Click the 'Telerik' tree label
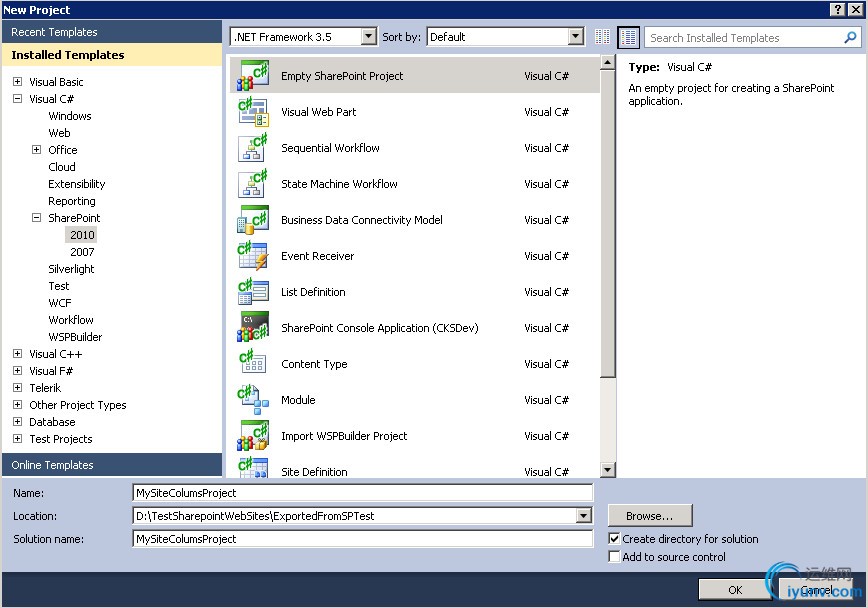The width and height of the screenshot is (868, 608). click(45, 388)
